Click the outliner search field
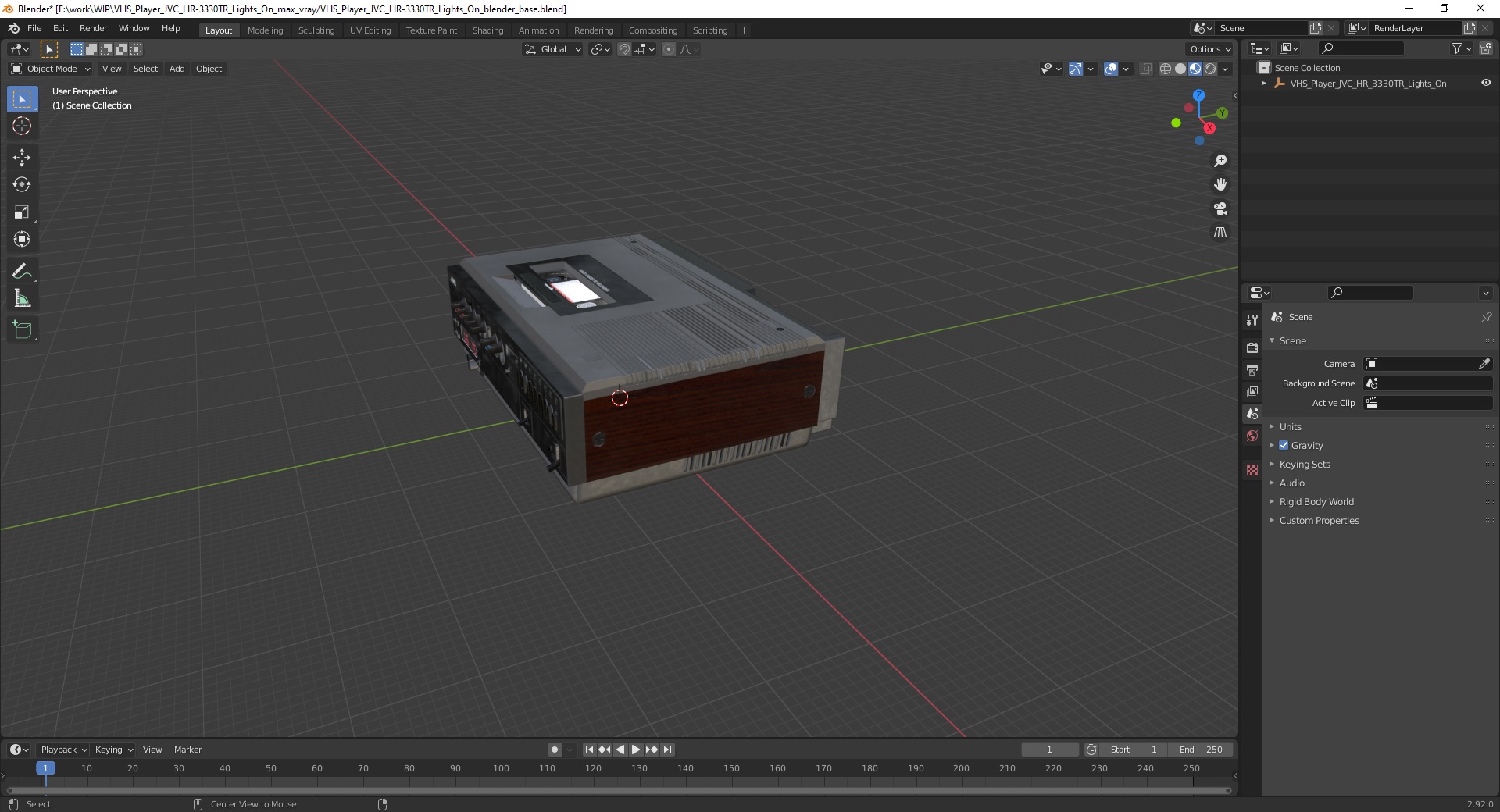The image size is (1500, 812). pyautogui.click(x=1360, y=48)
